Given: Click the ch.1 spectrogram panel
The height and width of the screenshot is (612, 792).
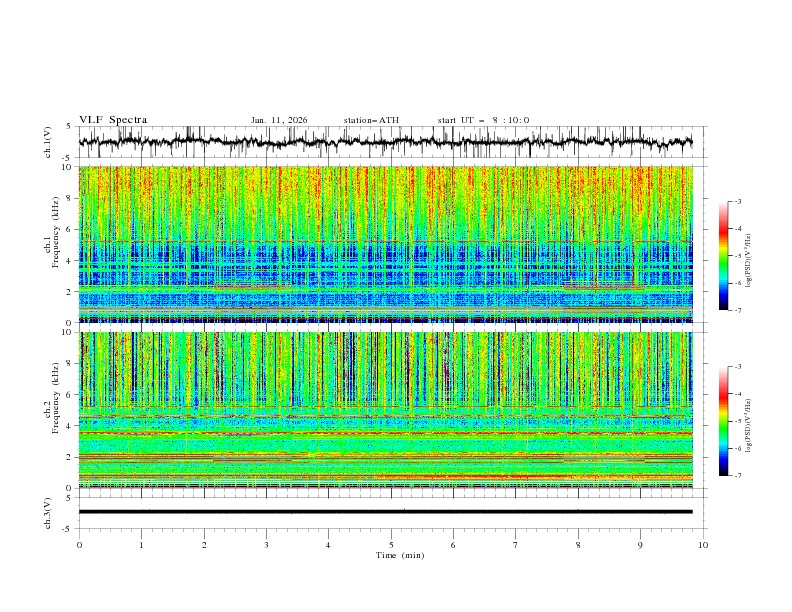Looking at the screenshot, I should coord(386,244).
